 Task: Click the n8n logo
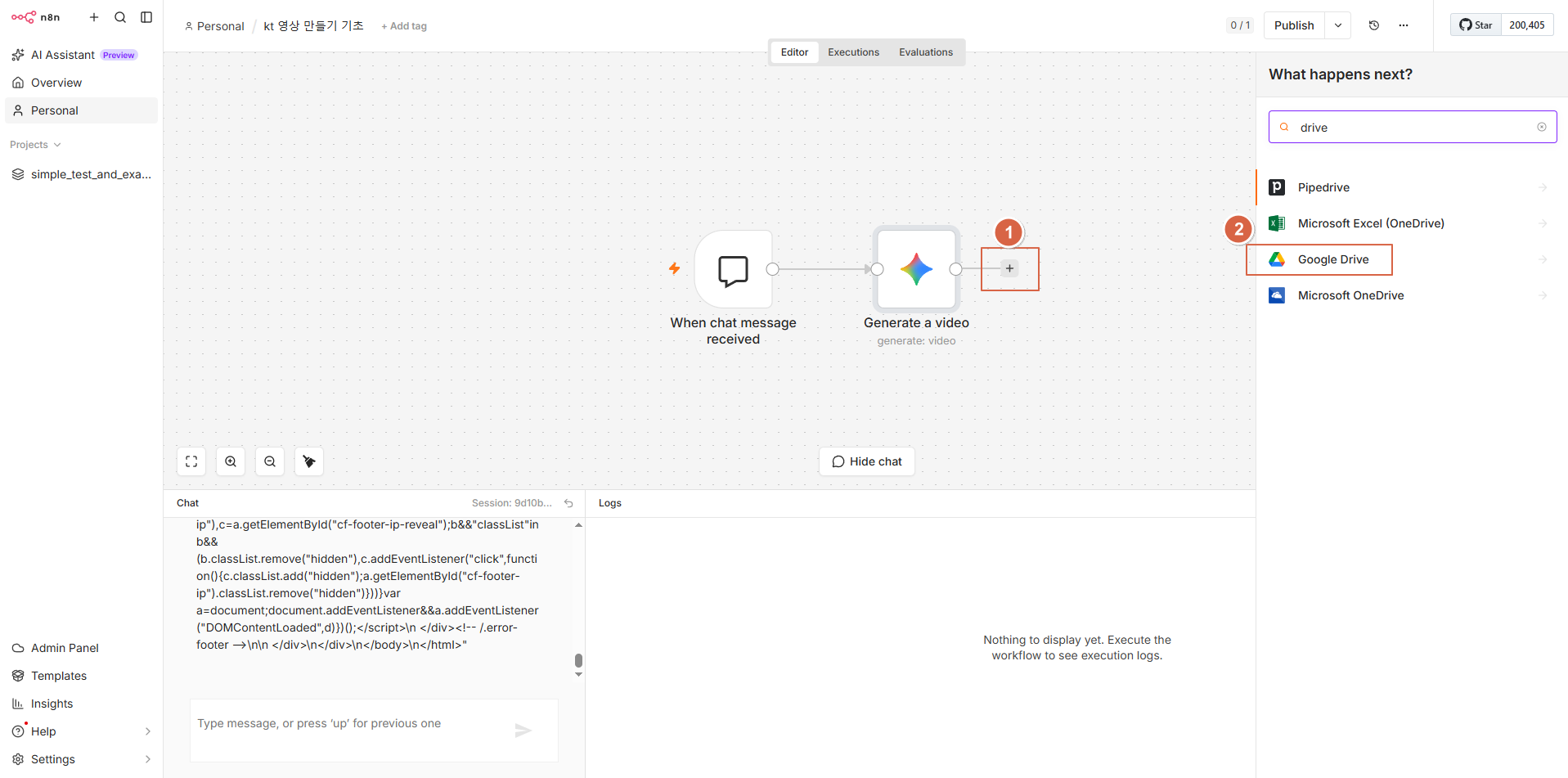click(x=35, y=17)
